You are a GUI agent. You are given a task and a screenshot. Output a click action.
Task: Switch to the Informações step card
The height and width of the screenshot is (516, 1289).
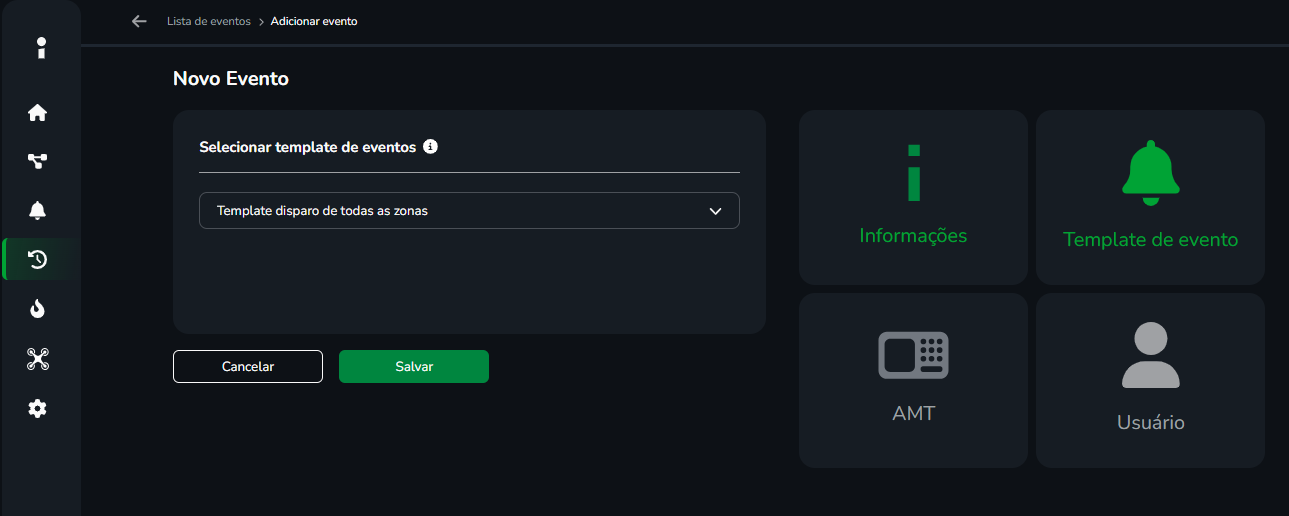click(x=913, y=197)
